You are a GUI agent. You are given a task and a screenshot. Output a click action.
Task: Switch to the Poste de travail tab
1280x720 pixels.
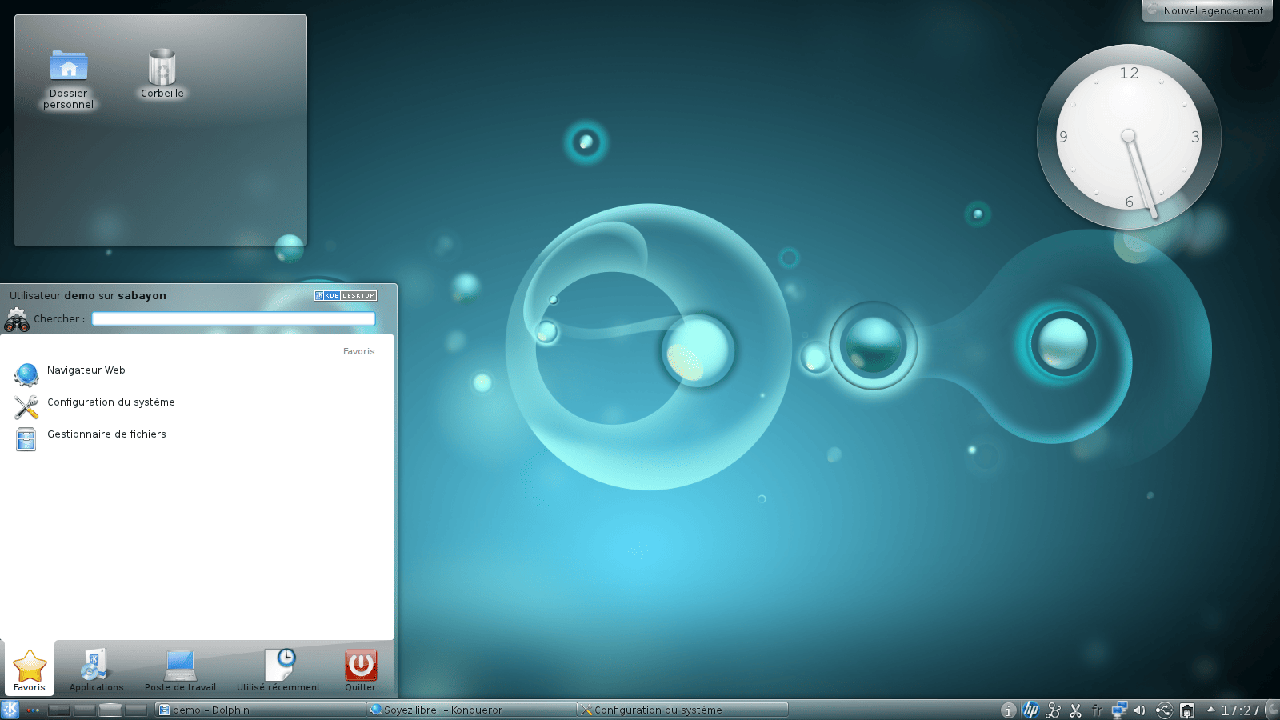pos(180,670)
